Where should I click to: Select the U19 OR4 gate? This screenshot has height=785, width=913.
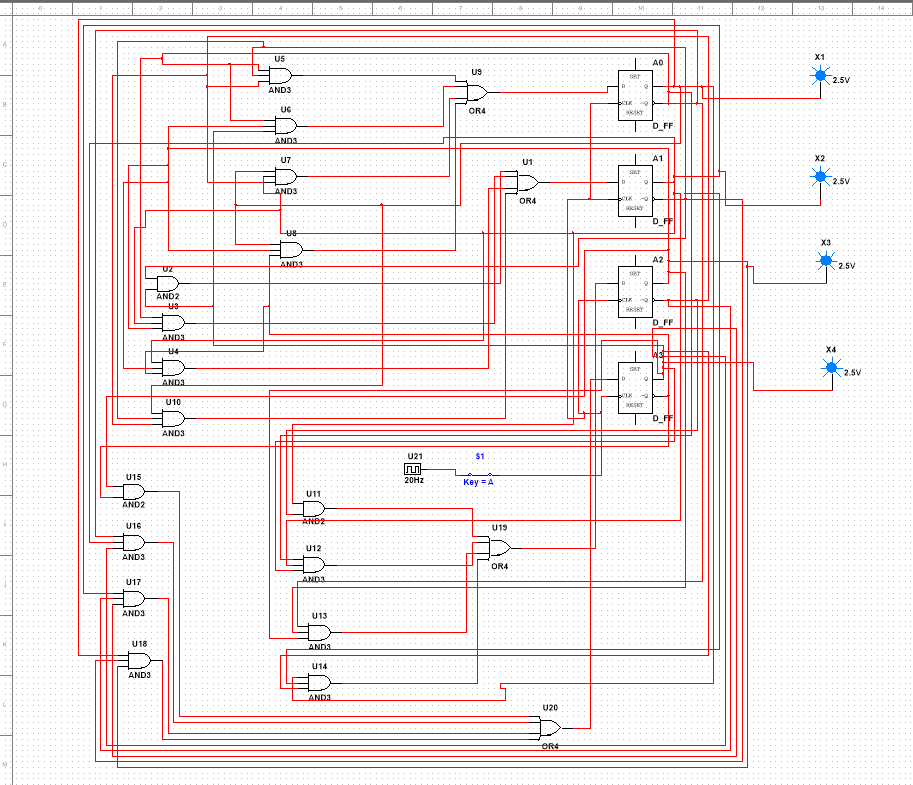point(500,548)
